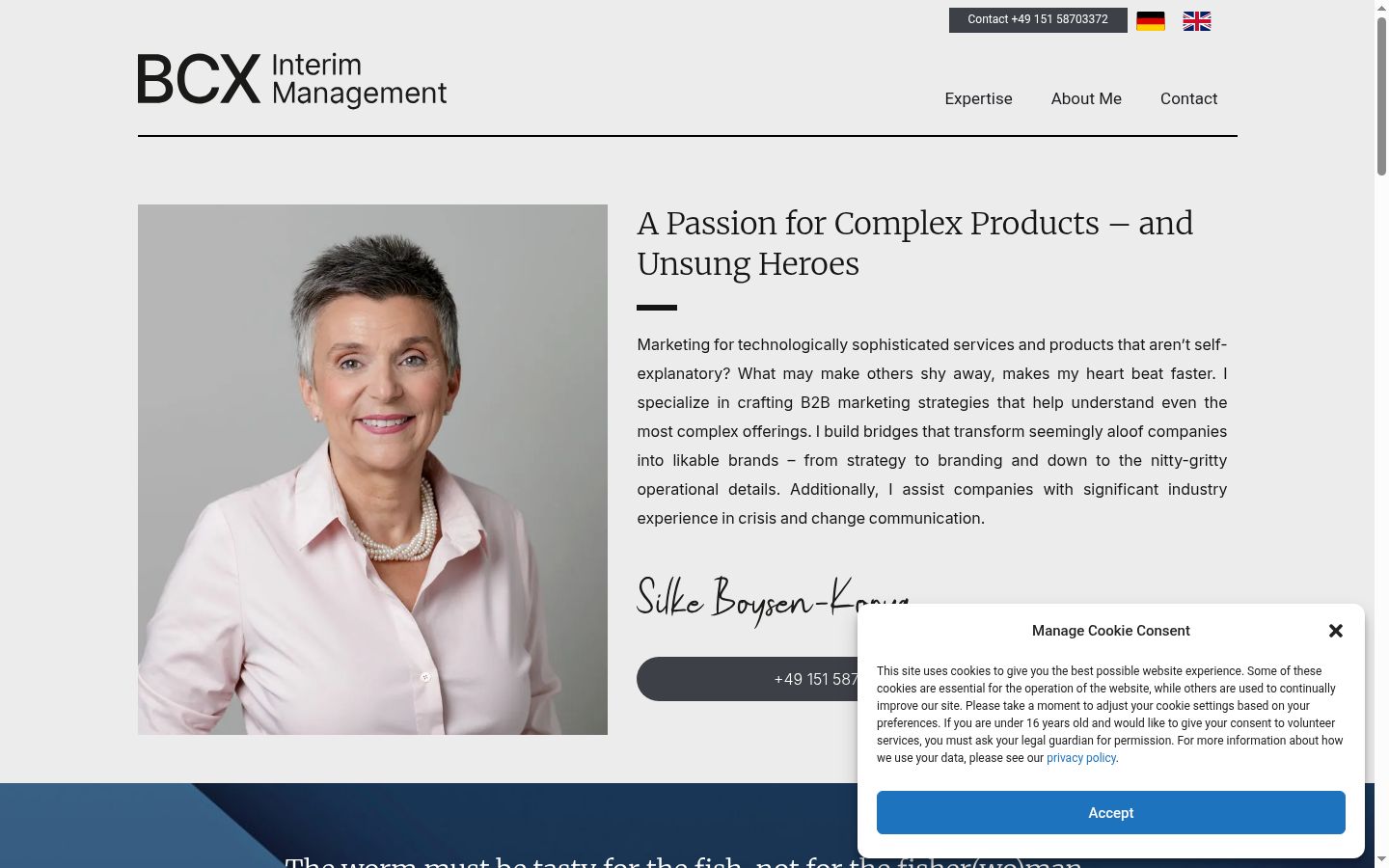Click the page scrollbar thumb
This screenshot has width=1389, height=868.
coord(1381,95)
